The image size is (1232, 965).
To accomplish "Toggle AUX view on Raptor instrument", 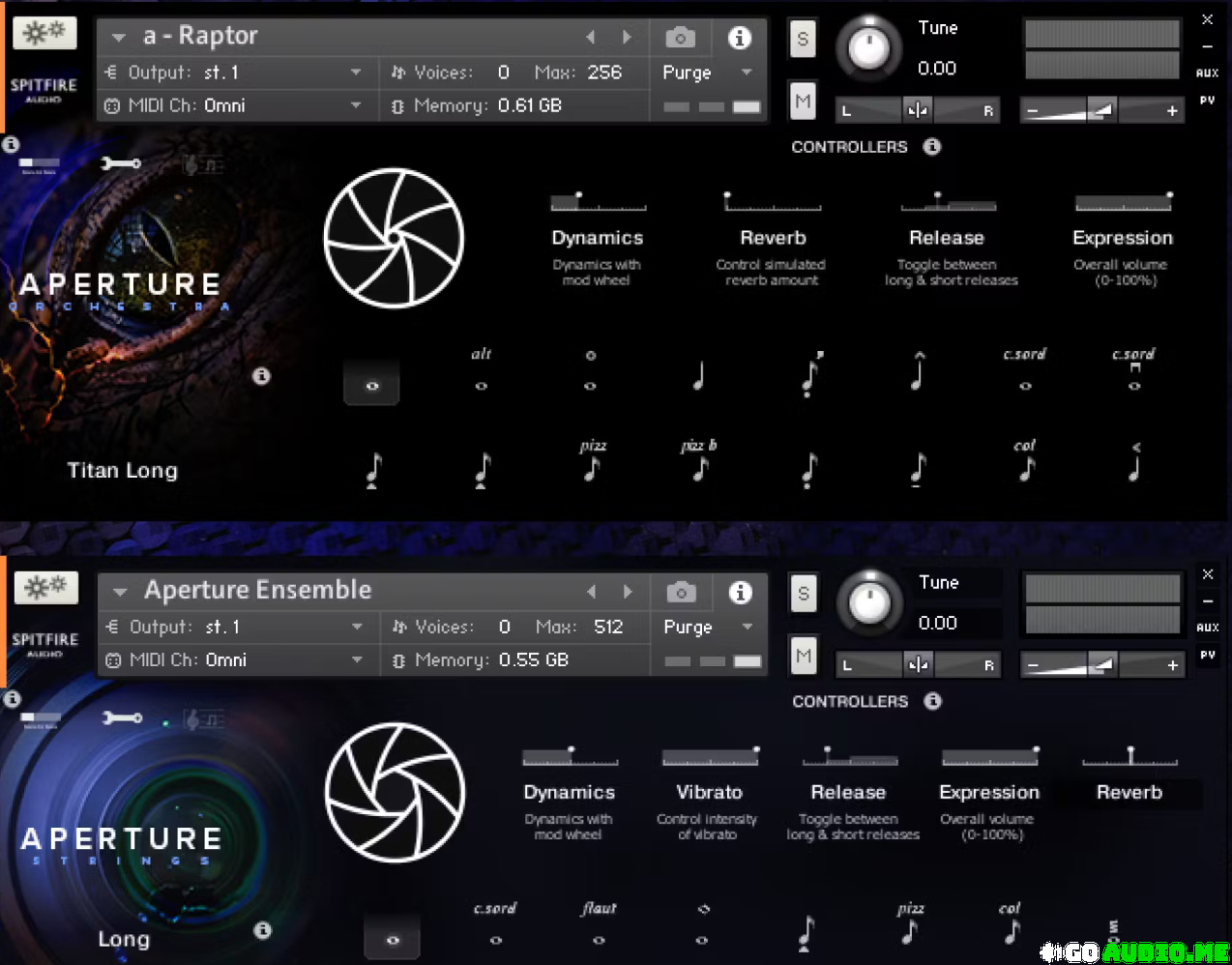I will click(1207, 73).
